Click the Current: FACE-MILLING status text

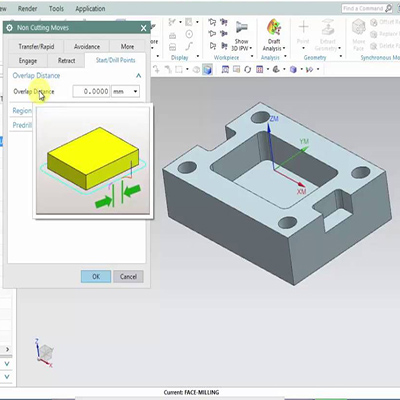click(191, 392)
